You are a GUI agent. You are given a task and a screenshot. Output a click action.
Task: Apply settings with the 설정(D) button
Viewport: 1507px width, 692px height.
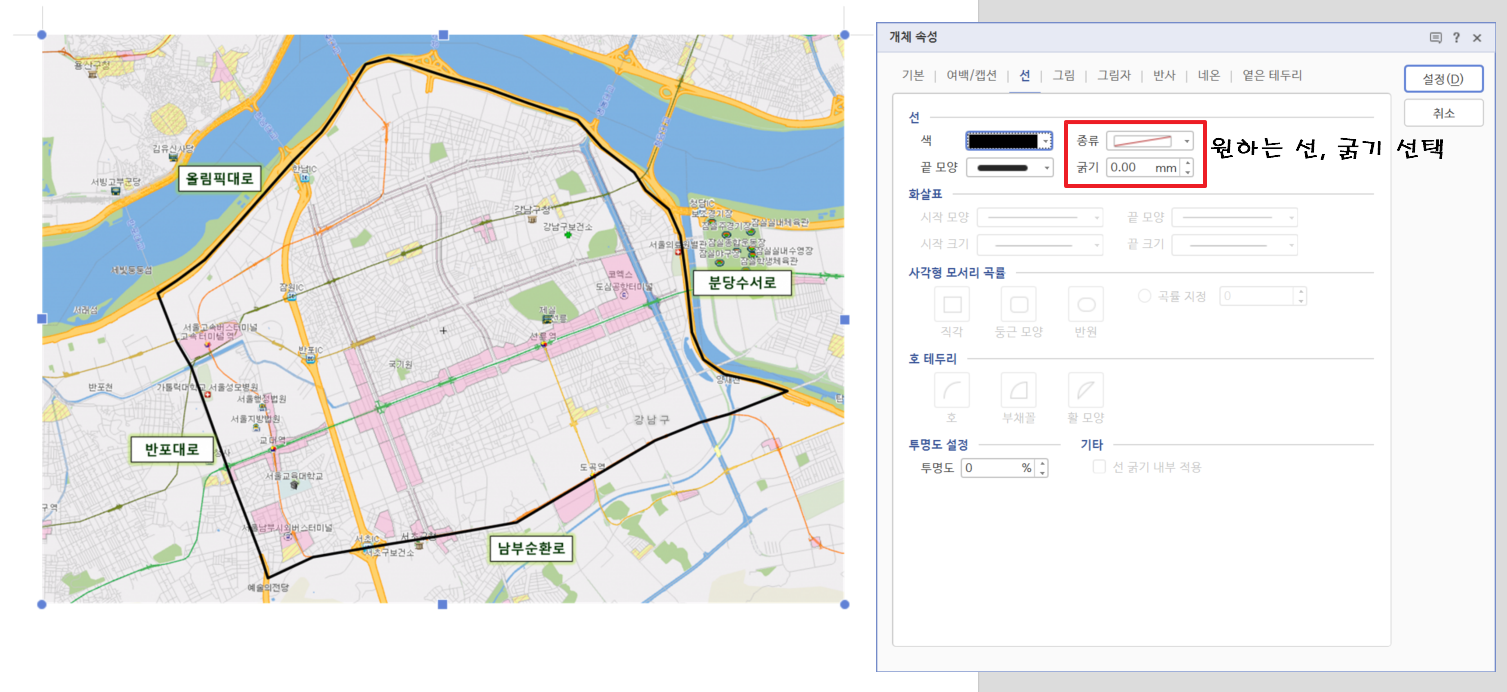(1443, 78)
